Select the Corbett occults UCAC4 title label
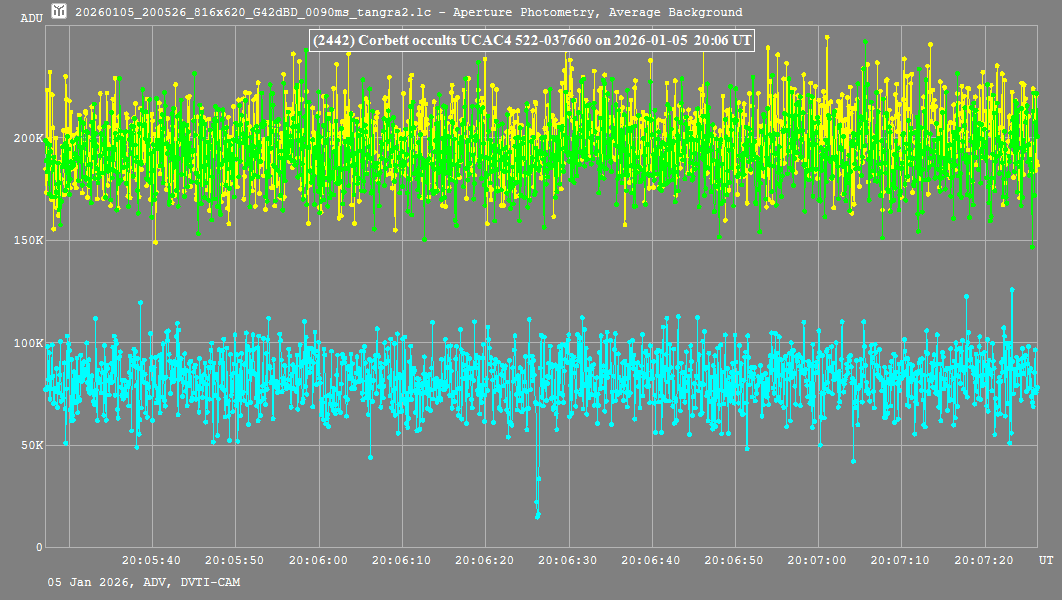The image size is (1062, 600). (x=531, y=41)
